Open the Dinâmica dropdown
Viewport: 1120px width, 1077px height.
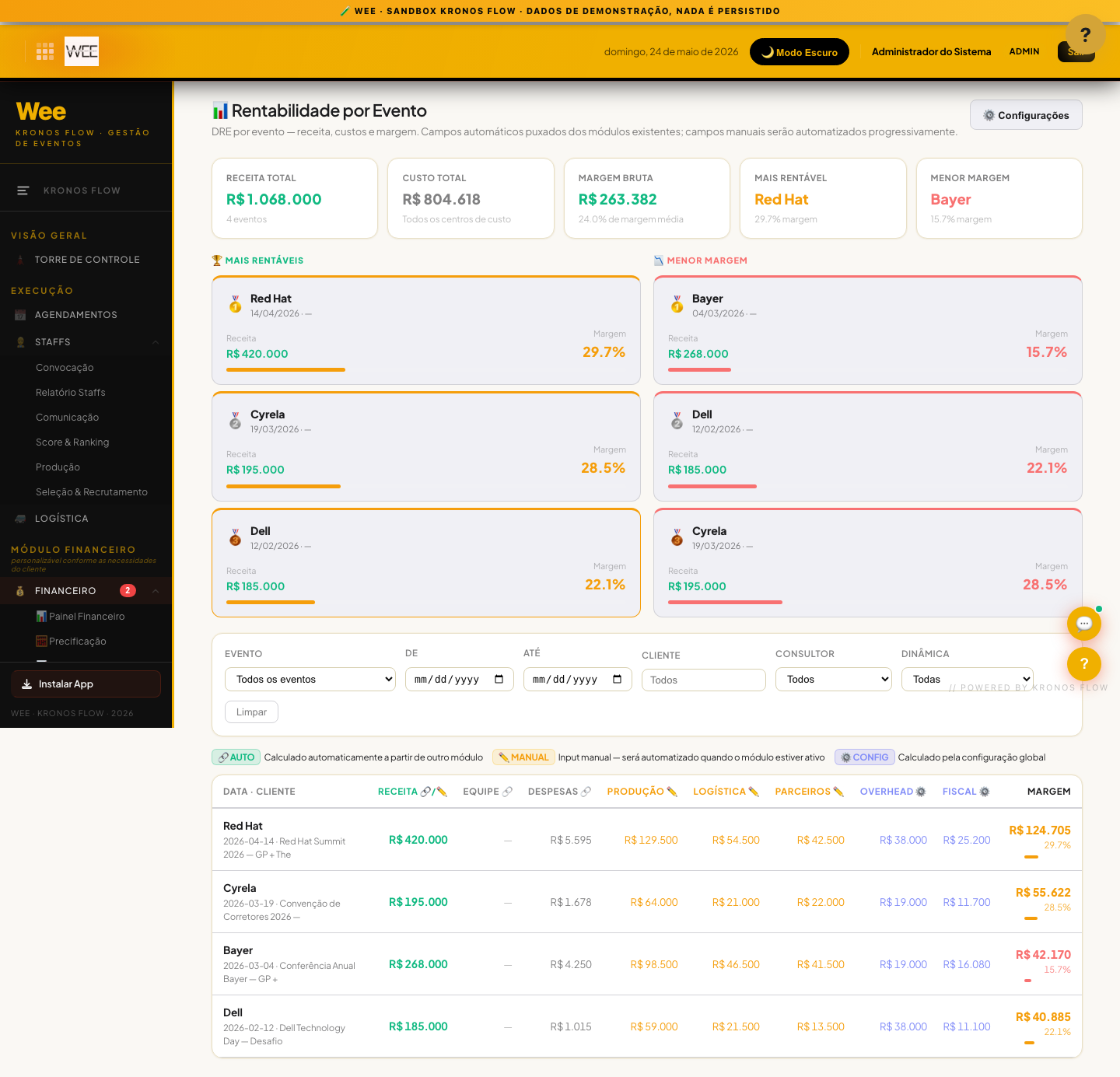coord(968,679)
